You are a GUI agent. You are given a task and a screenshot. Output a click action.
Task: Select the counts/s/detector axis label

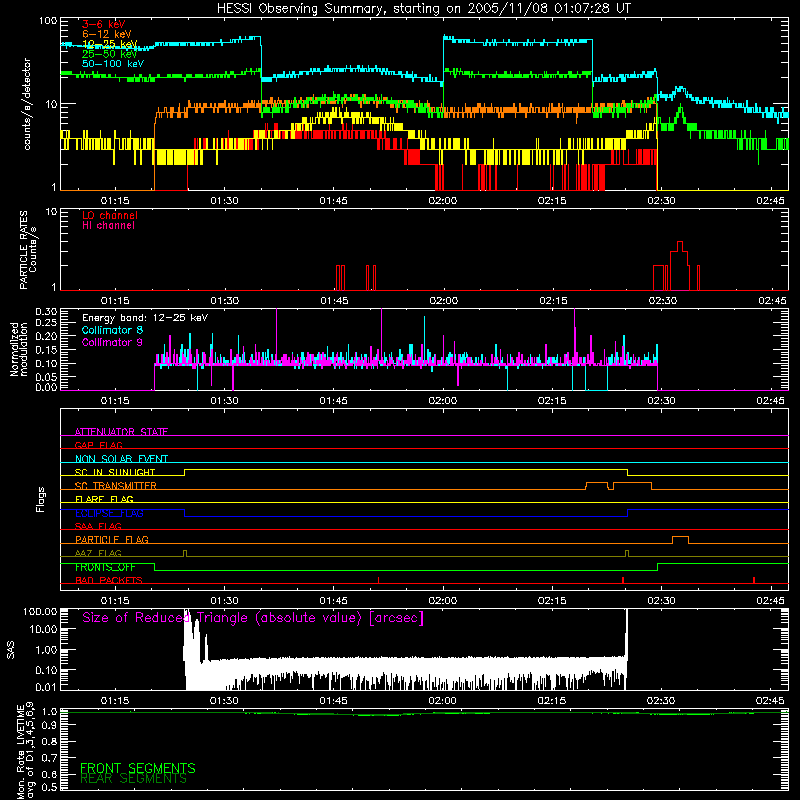[x=27, y=104]
